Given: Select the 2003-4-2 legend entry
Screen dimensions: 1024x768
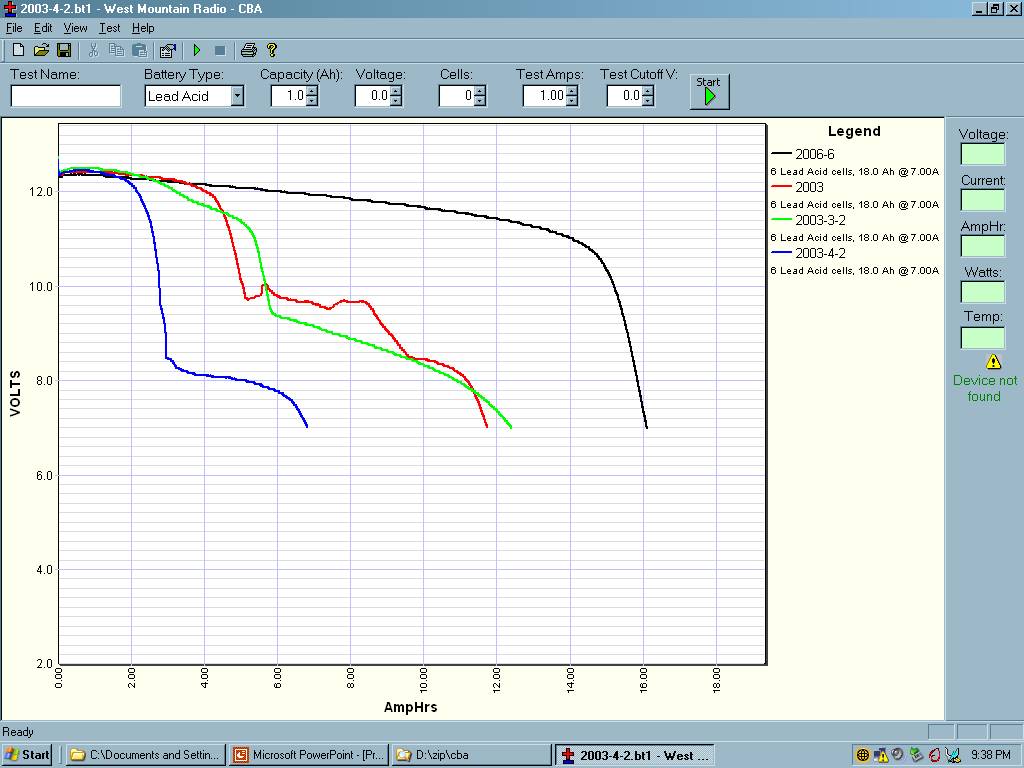Looking at the screenshot, I should tap(808, 253).
